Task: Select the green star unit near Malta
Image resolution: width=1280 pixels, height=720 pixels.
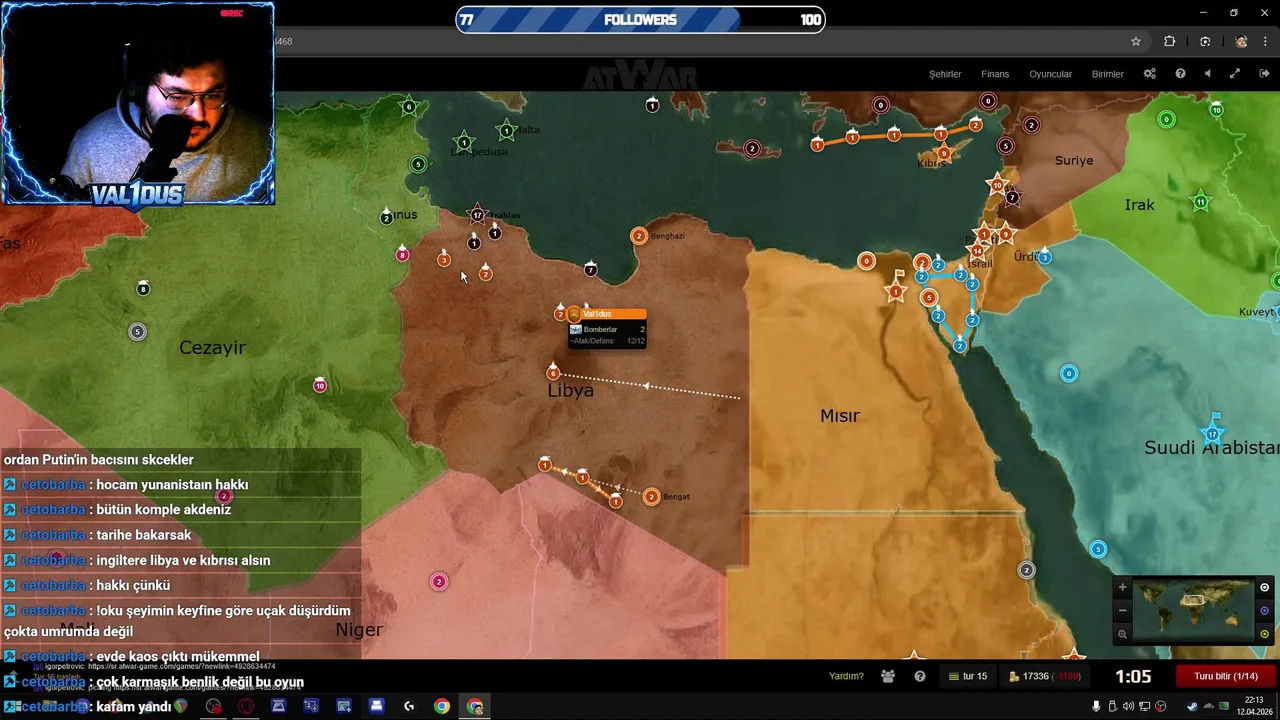Action: tap(507, 130)
